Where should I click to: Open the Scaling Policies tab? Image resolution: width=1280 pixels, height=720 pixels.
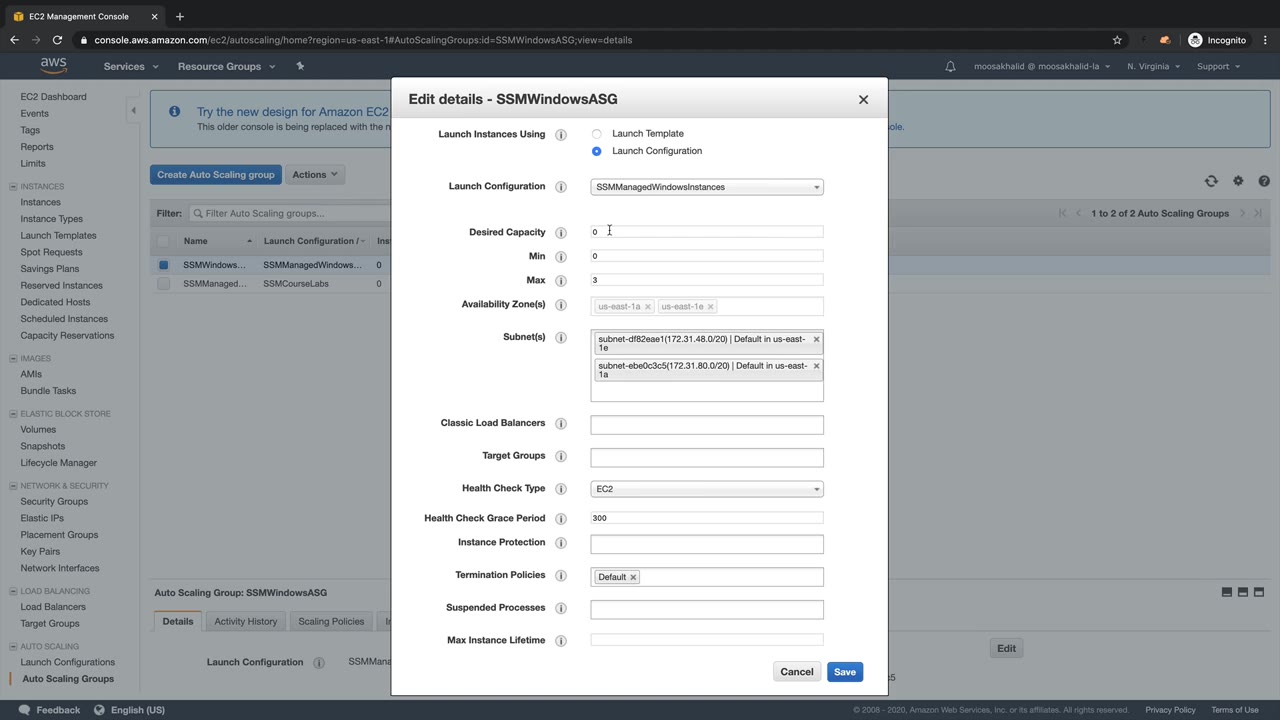click(331, 621)
